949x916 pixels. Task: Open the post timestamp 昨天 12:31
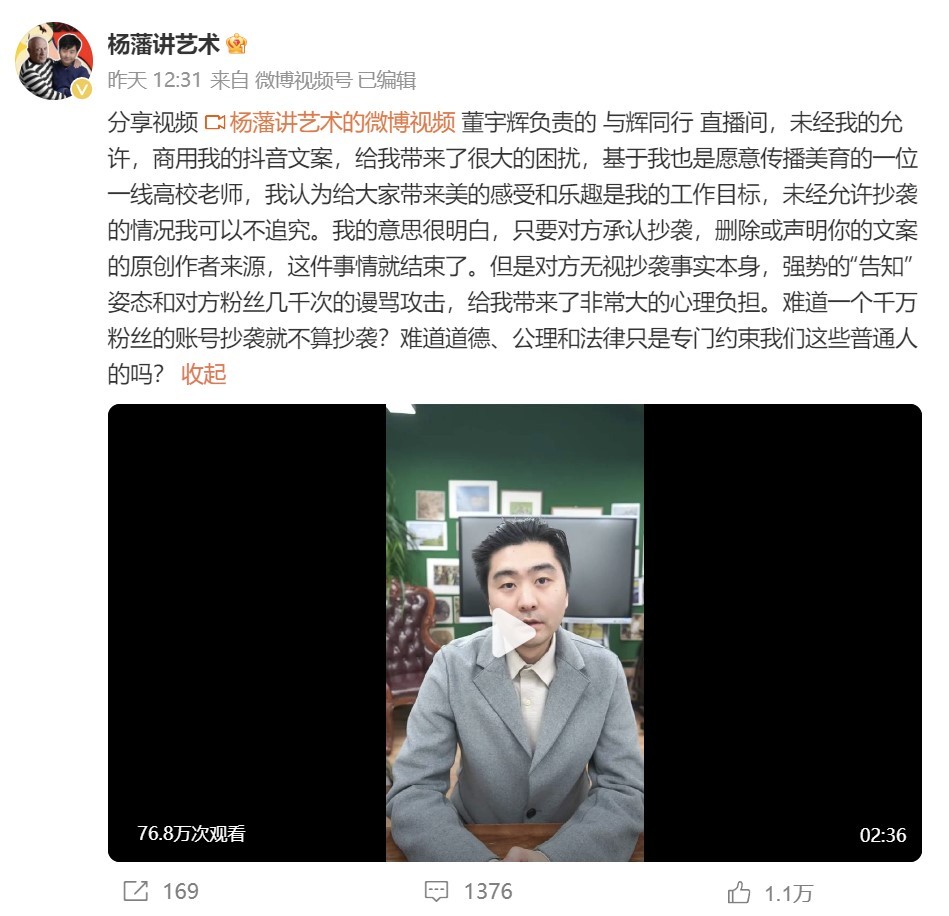click(154, 80)
